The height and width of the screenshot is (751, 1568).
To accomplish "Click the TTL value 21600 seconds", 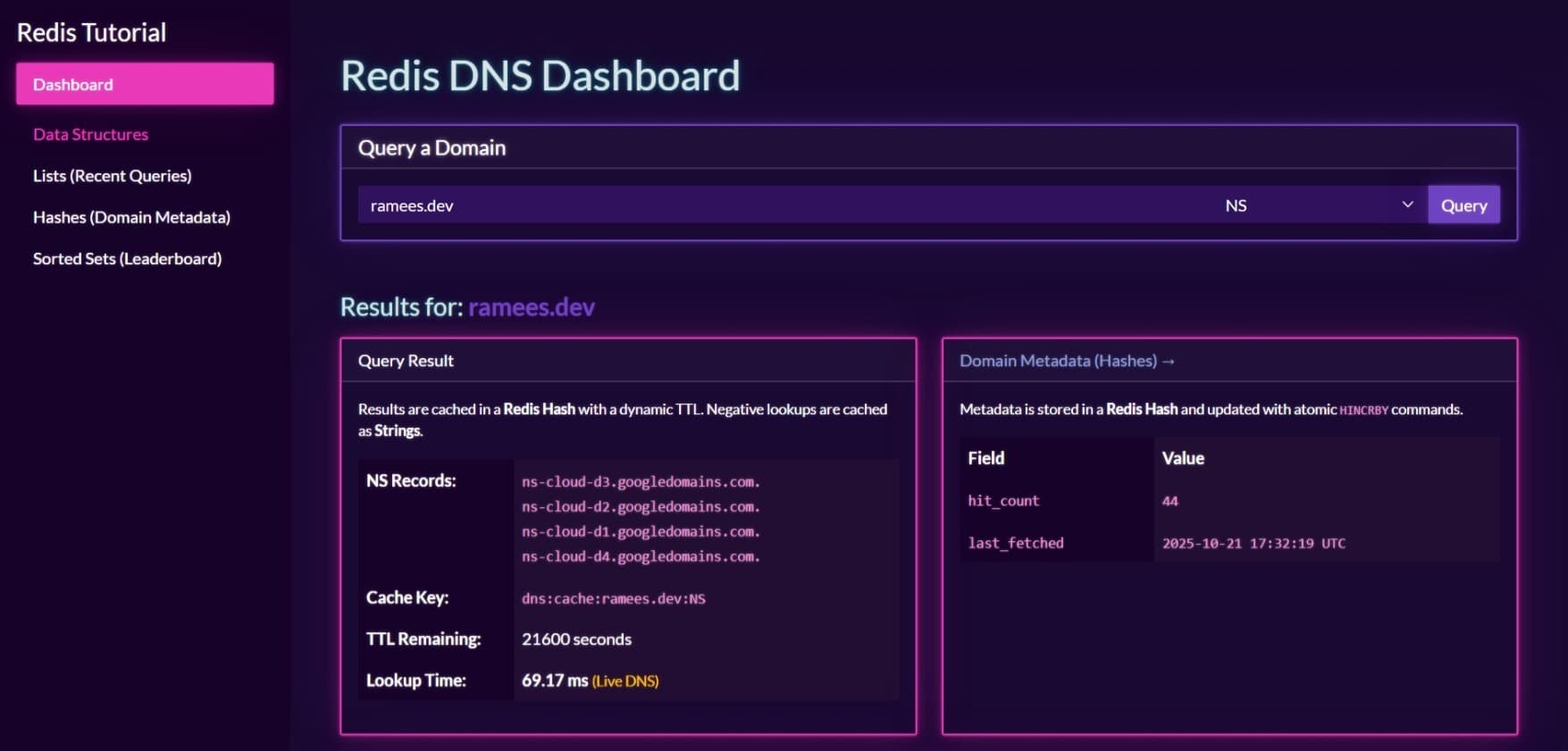I will (x=576, y=639).
